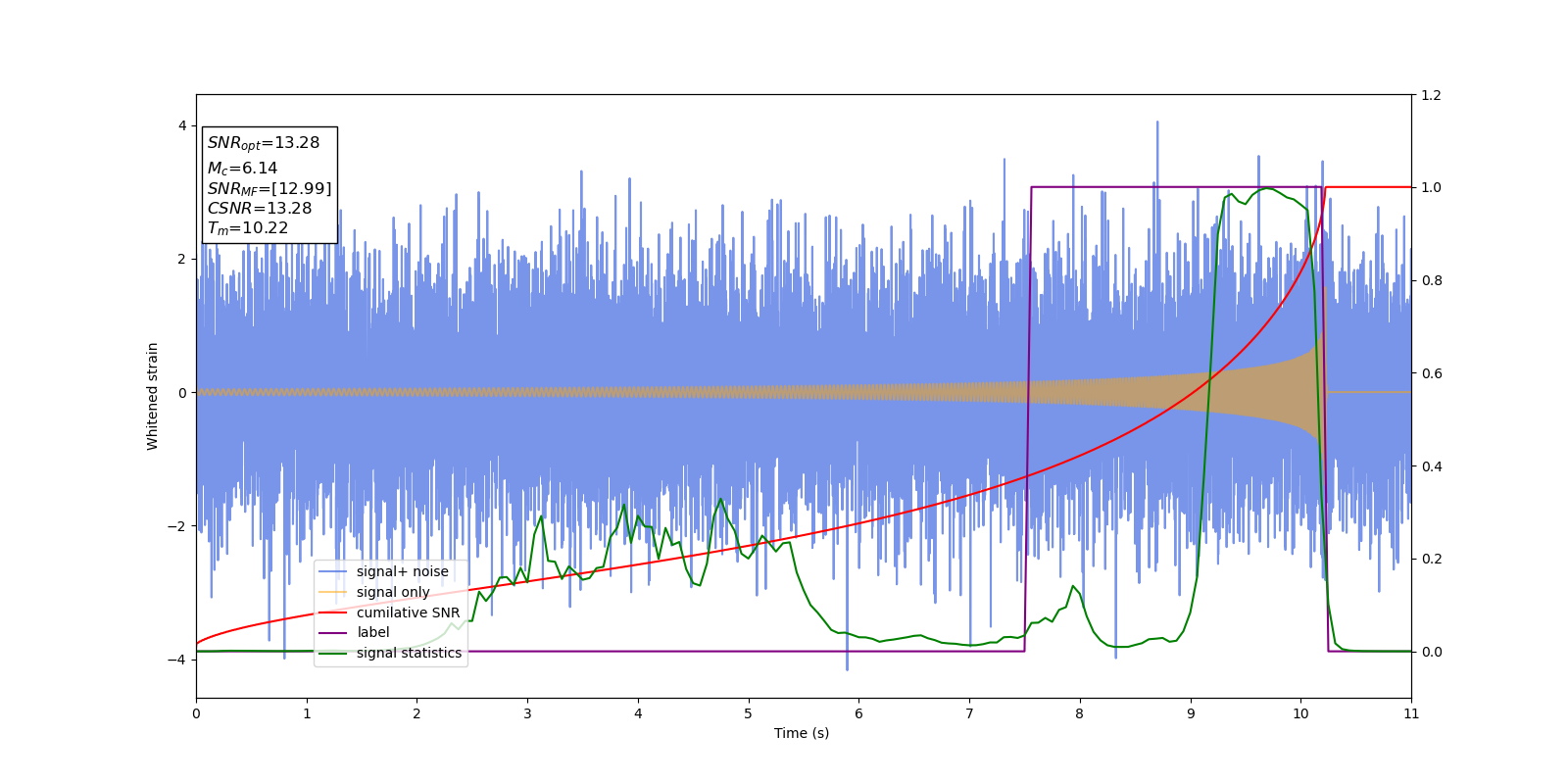The height and width of the screenshot is (784, 1568).
Task: Click the Mc=6.14 annotation text
Action: [x=242, y=169]
